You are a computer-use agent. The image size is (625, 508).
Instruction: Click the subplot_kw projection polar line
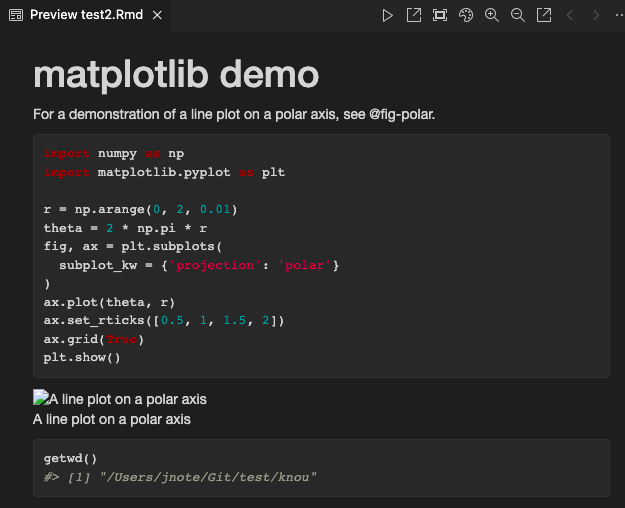tap(199, 265)
